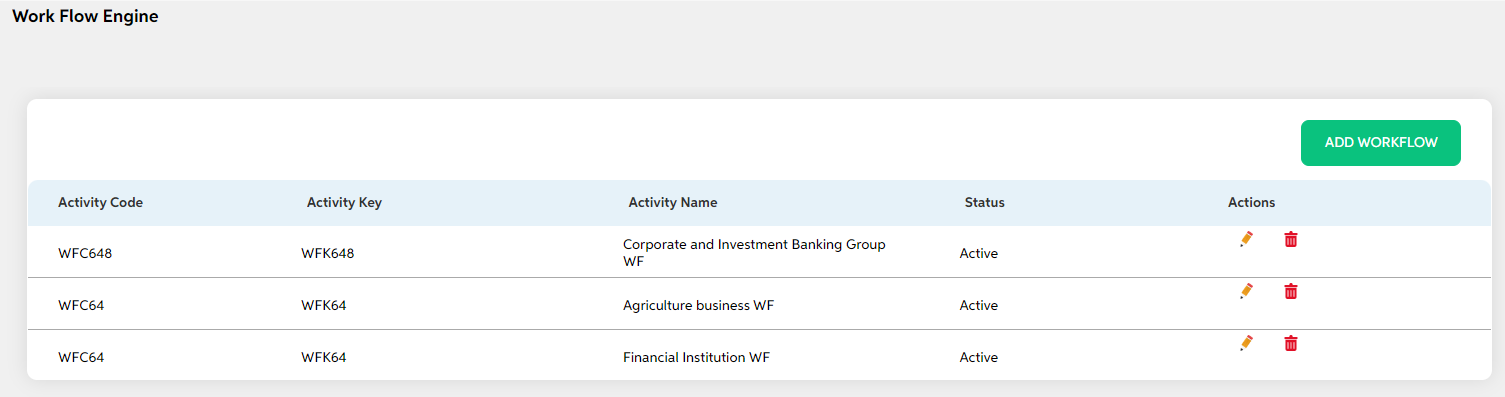The width and height of the screenshot is (1505, 397).
Task: Click the Actions column header
Action: pos(1252,202)
